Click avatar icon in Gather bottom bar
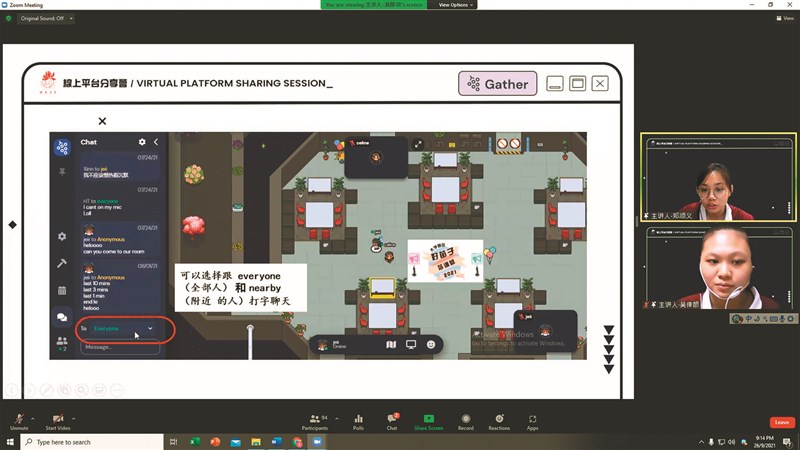Screen dimensions: 800x450 point(322,345)
